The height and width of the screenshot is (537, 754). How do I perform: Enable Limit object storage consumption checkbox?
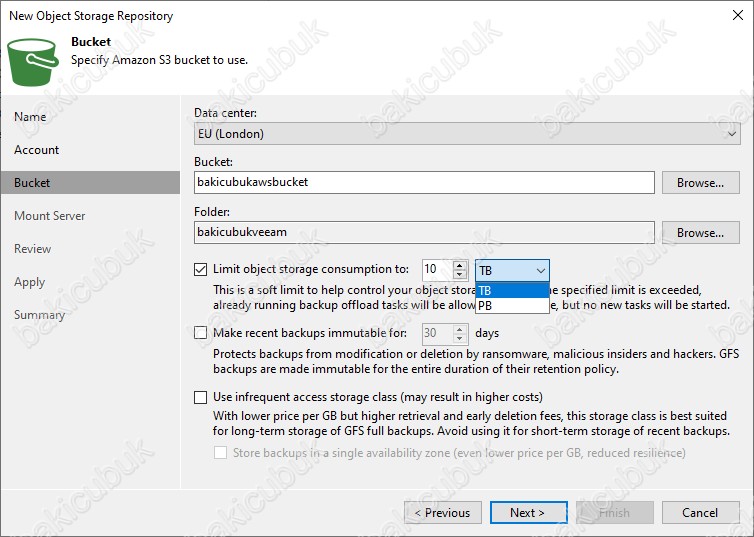click(x=201, y=269)
